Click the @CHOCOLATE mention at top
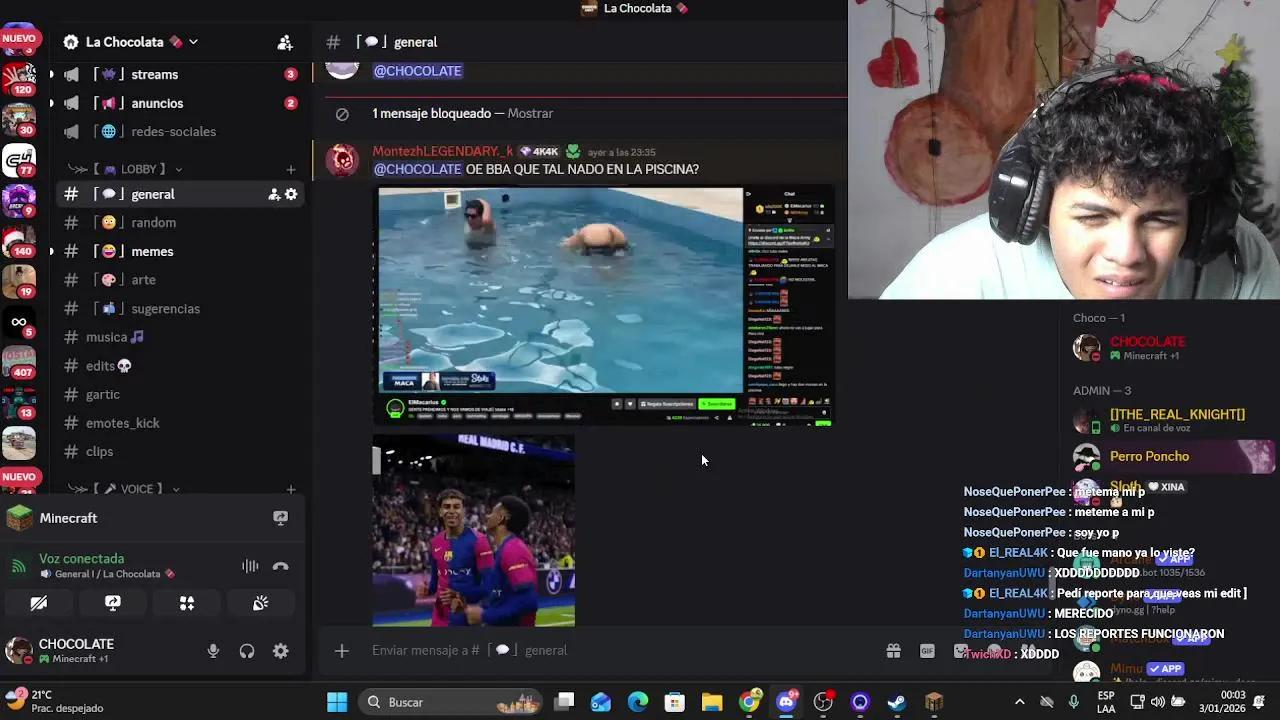This screenshot has width=1280, height=720. point(418,71)
